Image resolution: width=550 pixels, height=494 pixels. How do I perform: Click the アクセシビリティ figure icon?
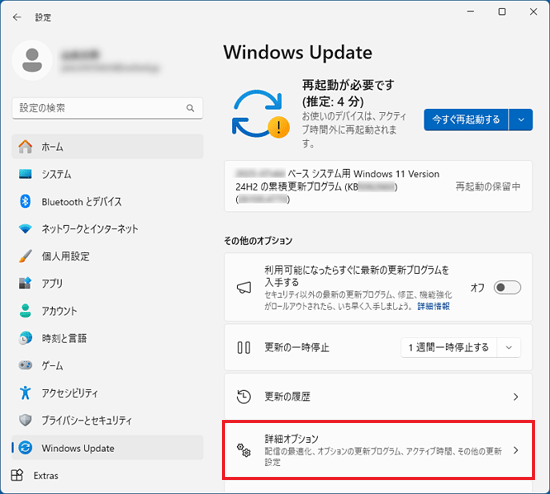tap(25, 393)
